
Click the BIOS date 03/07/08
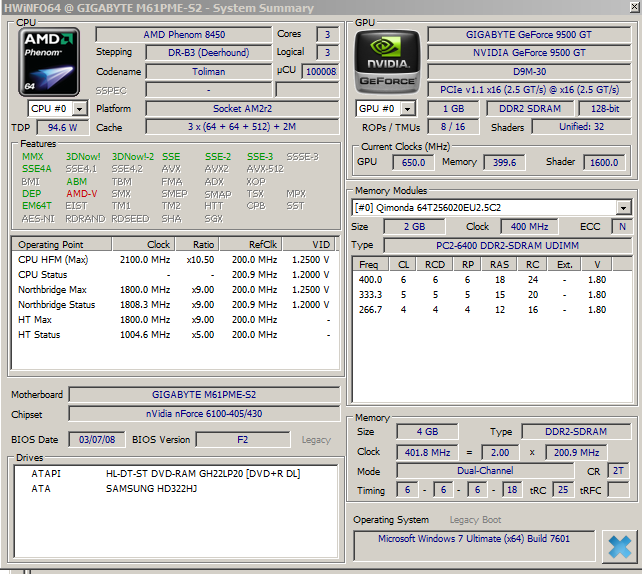pyautogui.click(x=97, y=440)
